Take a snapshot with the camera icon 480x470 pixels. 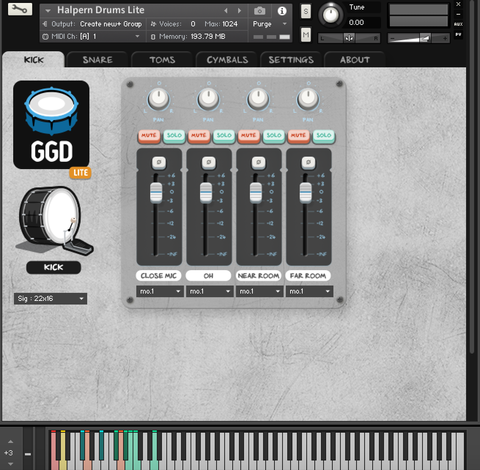pos(260,11)
